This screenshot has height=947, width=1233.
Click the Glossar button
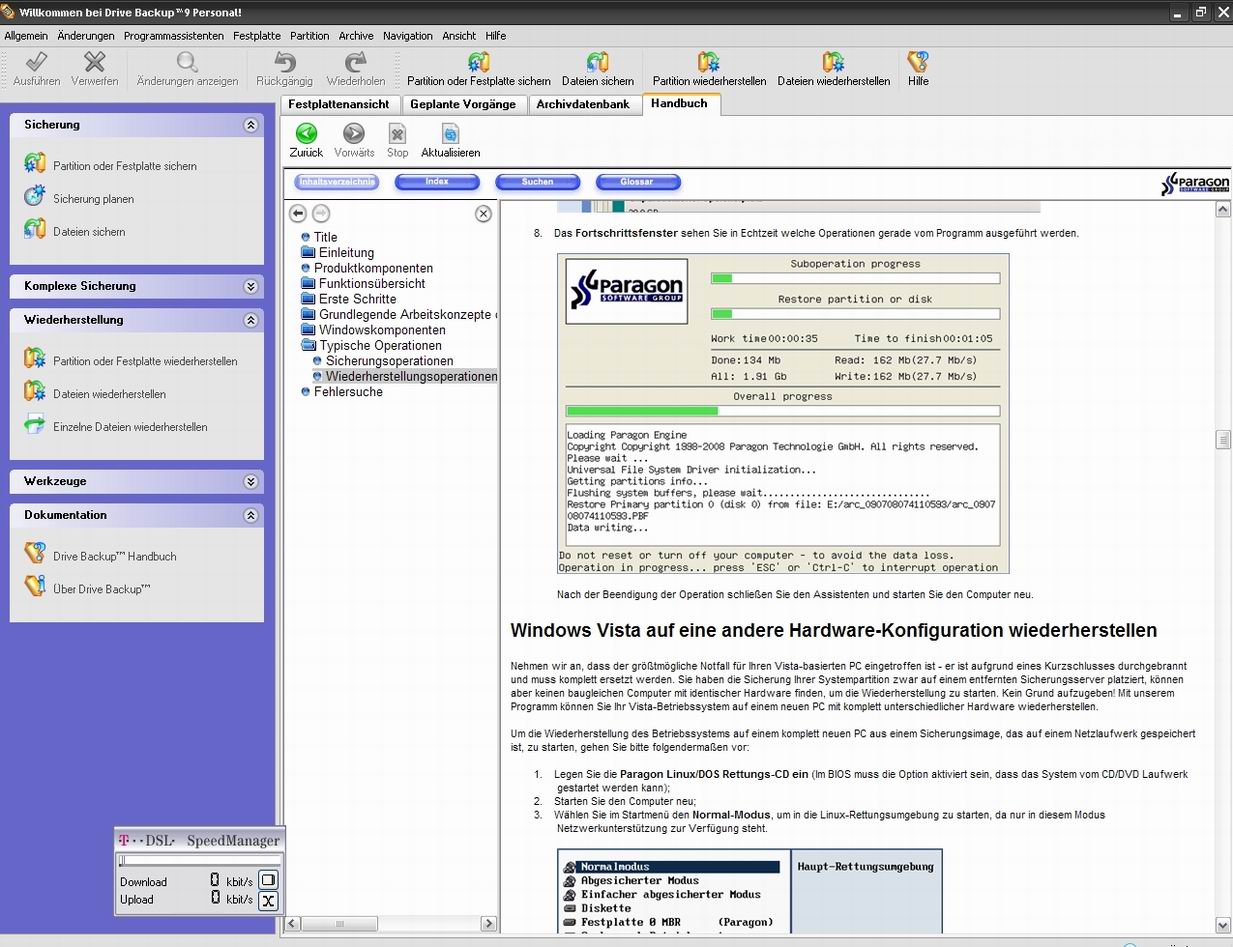[638, 182]
